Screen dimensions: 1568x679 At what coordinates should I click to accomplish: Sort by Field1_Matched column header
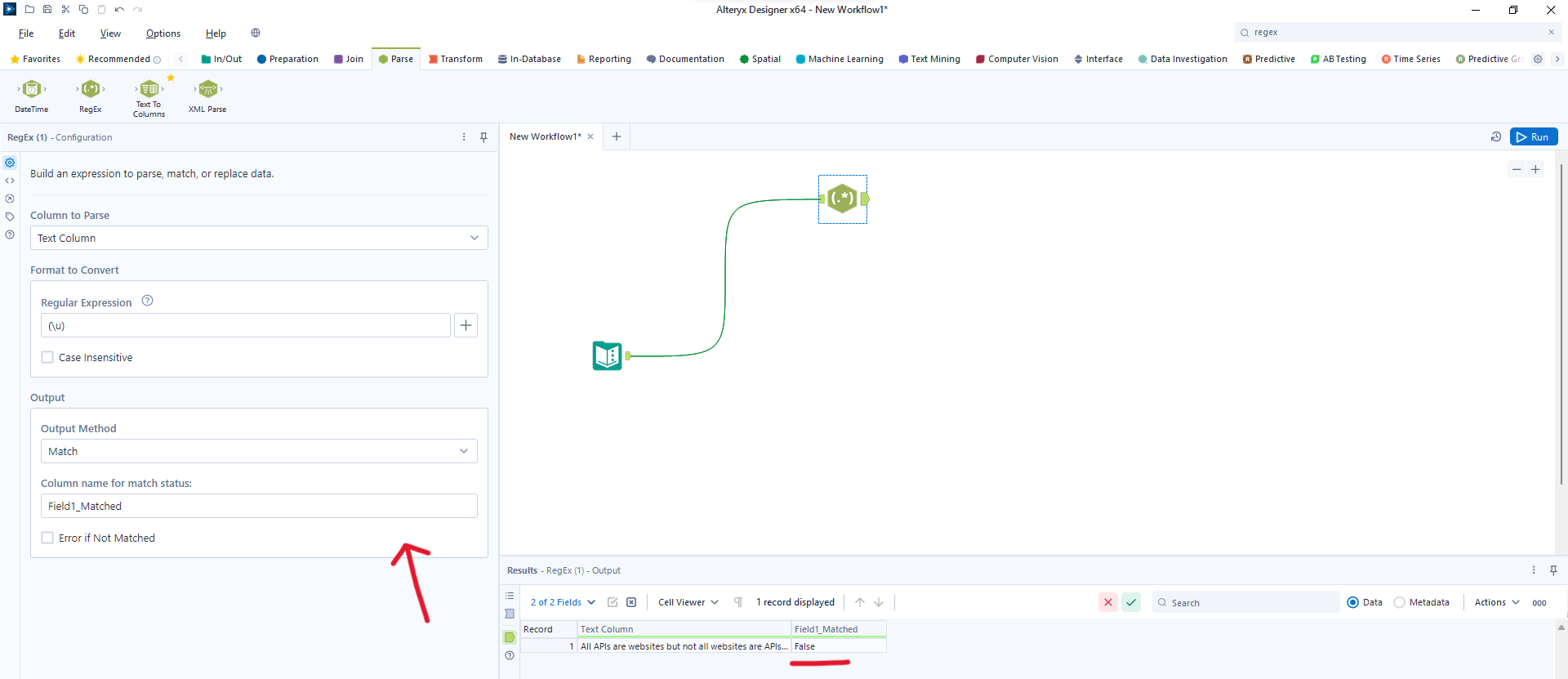839,629
